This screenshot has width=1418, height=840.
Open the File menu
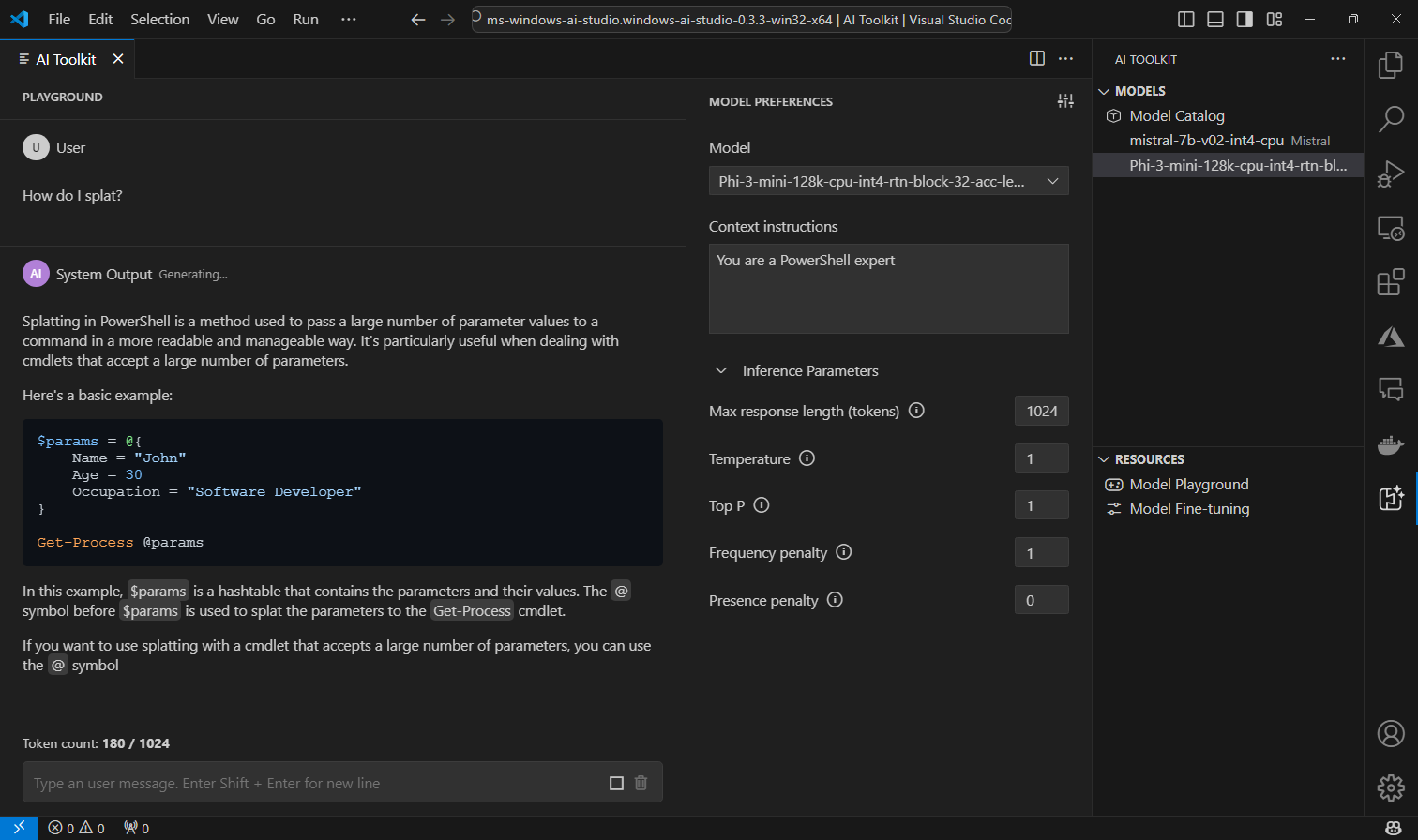click(x=59, y=20)
